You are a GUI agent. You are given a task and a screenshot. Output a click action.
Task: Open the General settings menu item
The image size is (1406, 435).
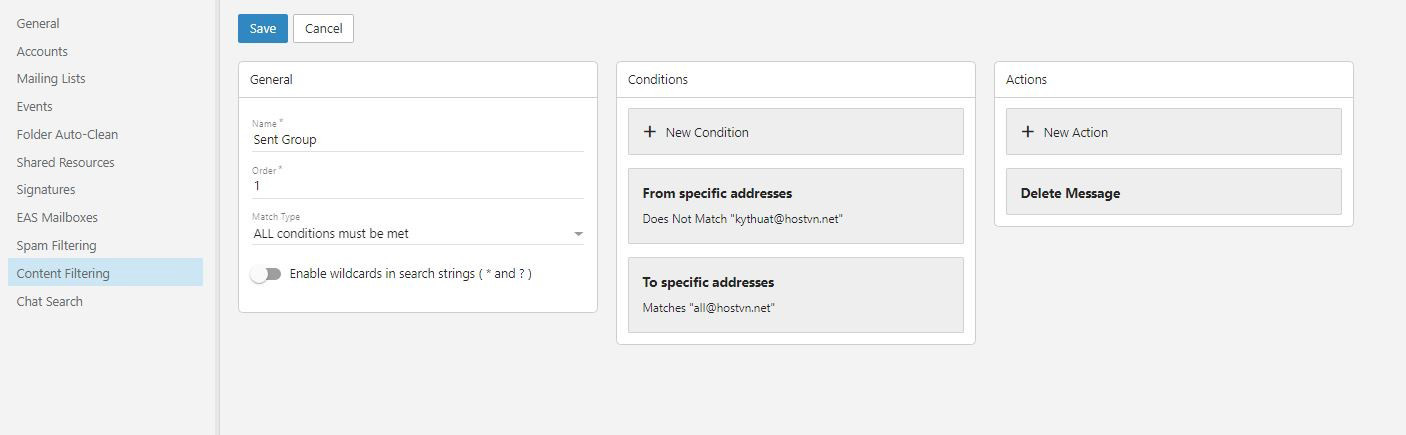pos(38,23)
